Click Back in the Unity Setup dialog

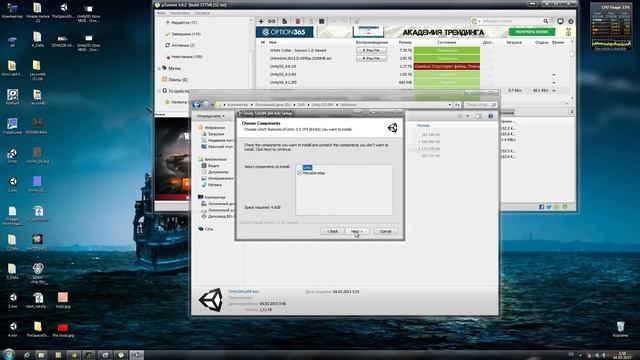point(332,231)
